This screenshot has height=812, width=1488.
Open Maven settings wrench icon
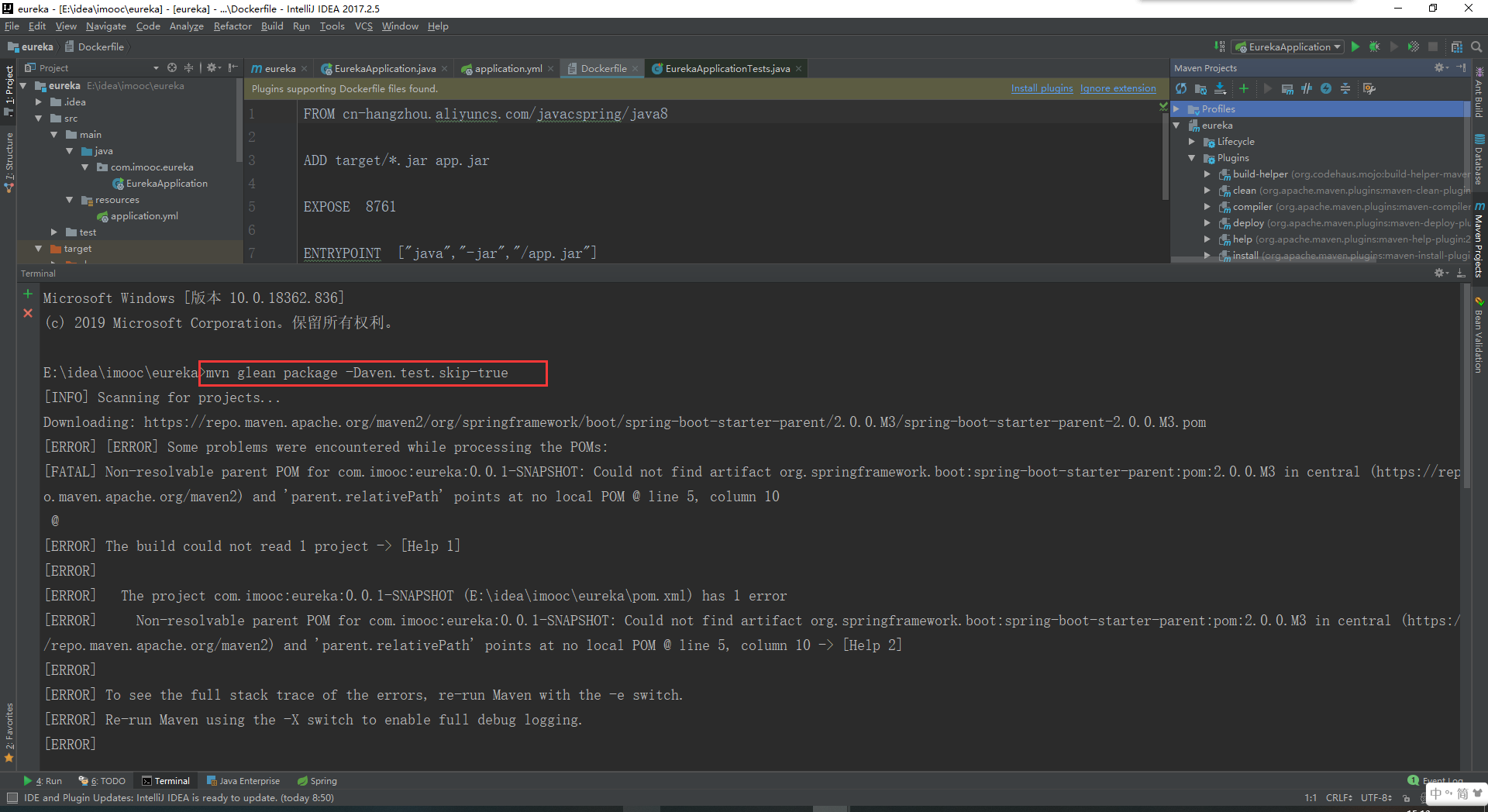click(1369, 88)
